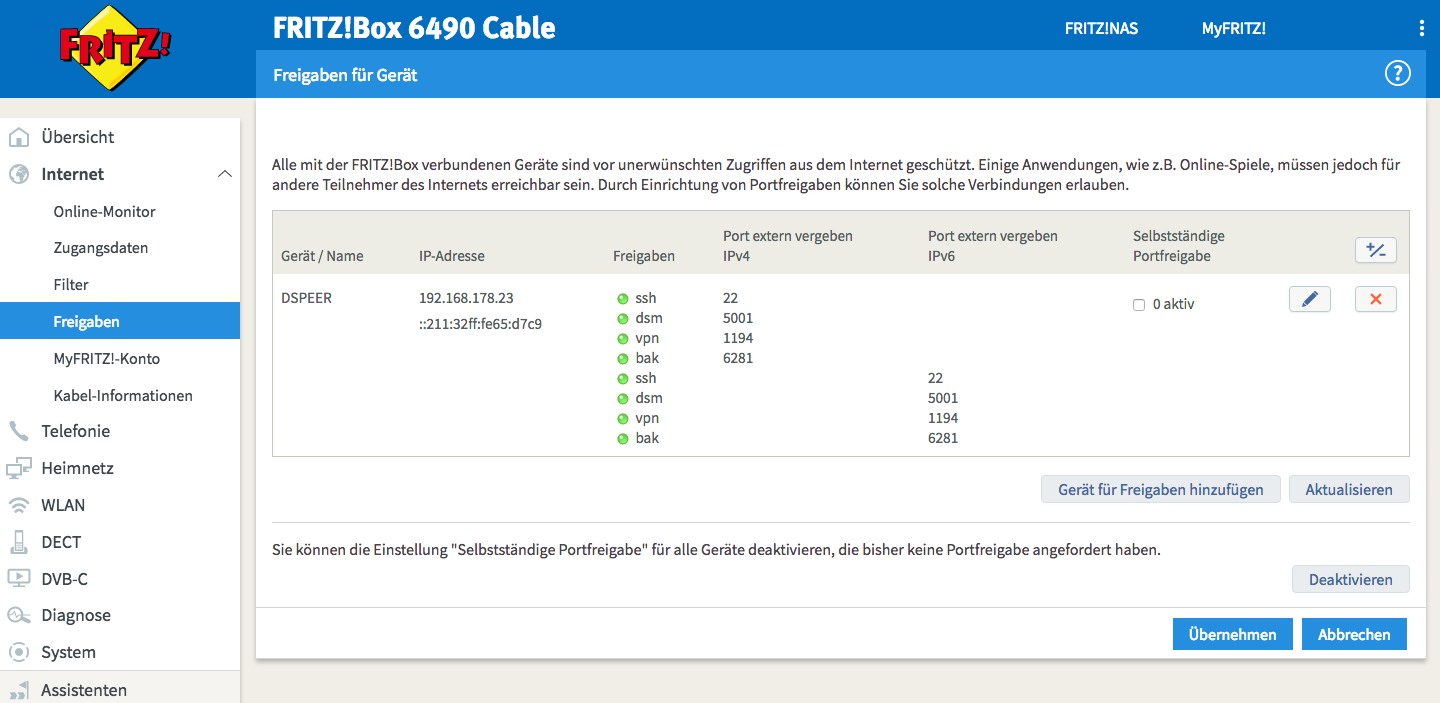Open the three-dot options menu
Viewport: 1440px width, 703px height.
coord(1421,28)
